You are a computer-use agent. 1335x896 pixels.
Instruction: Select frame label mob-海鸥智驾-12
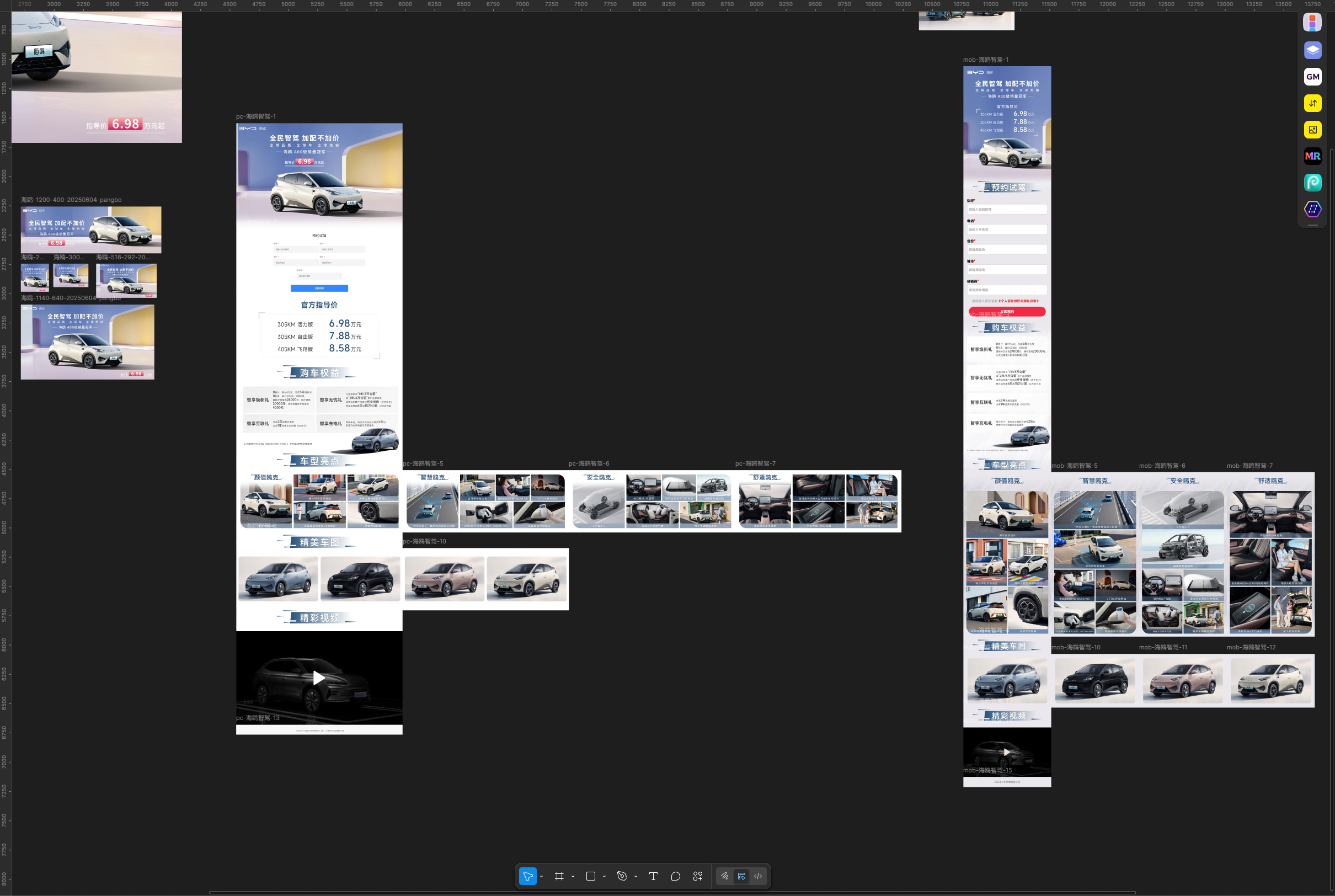(1251, 647)
